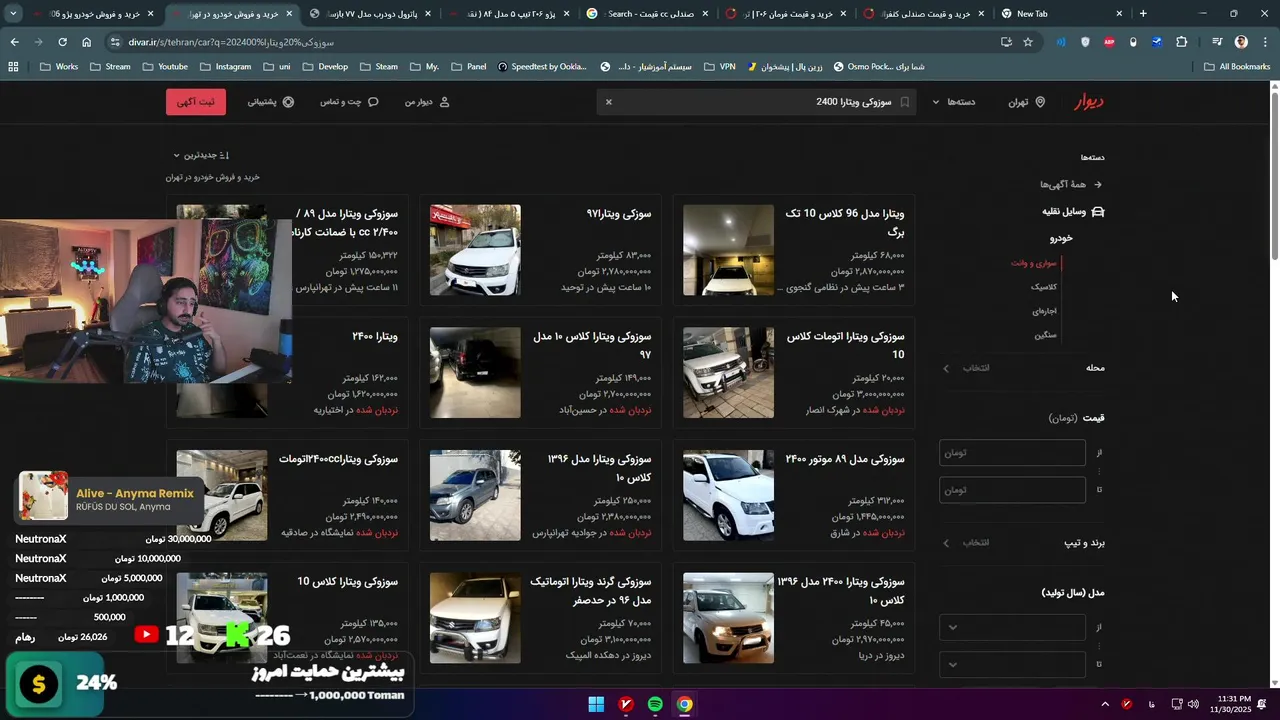Click the Windows Start button

tap(596, 704)
